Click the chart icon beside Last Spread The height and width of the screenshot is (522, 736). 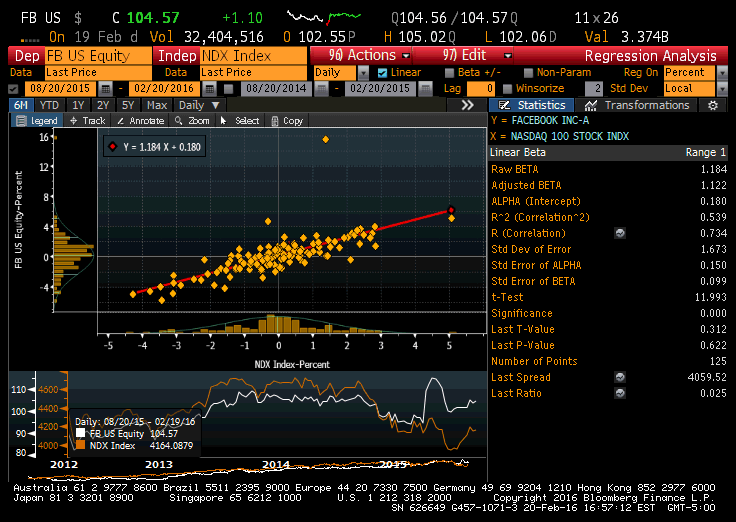pyautogui.click(x=620, y=377)
